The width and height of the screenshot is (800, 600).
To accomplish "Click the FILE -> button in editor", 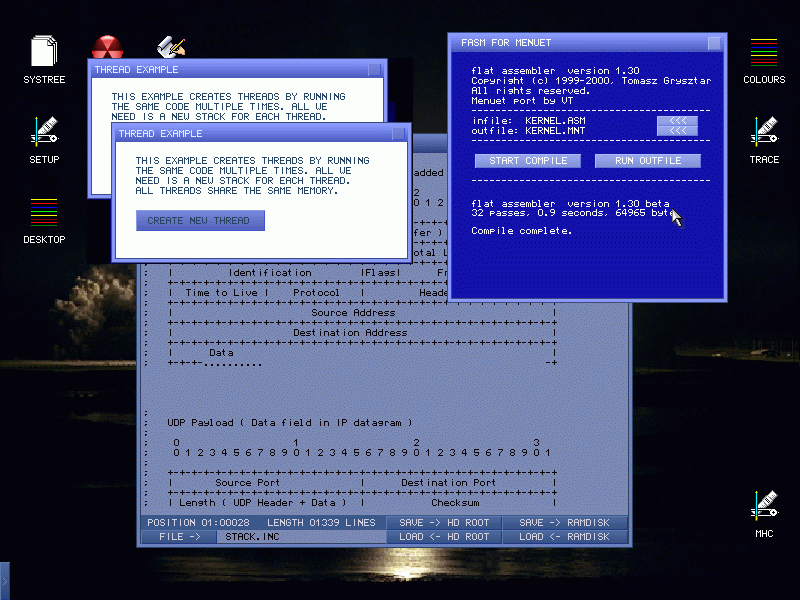I will coord(179,537).
